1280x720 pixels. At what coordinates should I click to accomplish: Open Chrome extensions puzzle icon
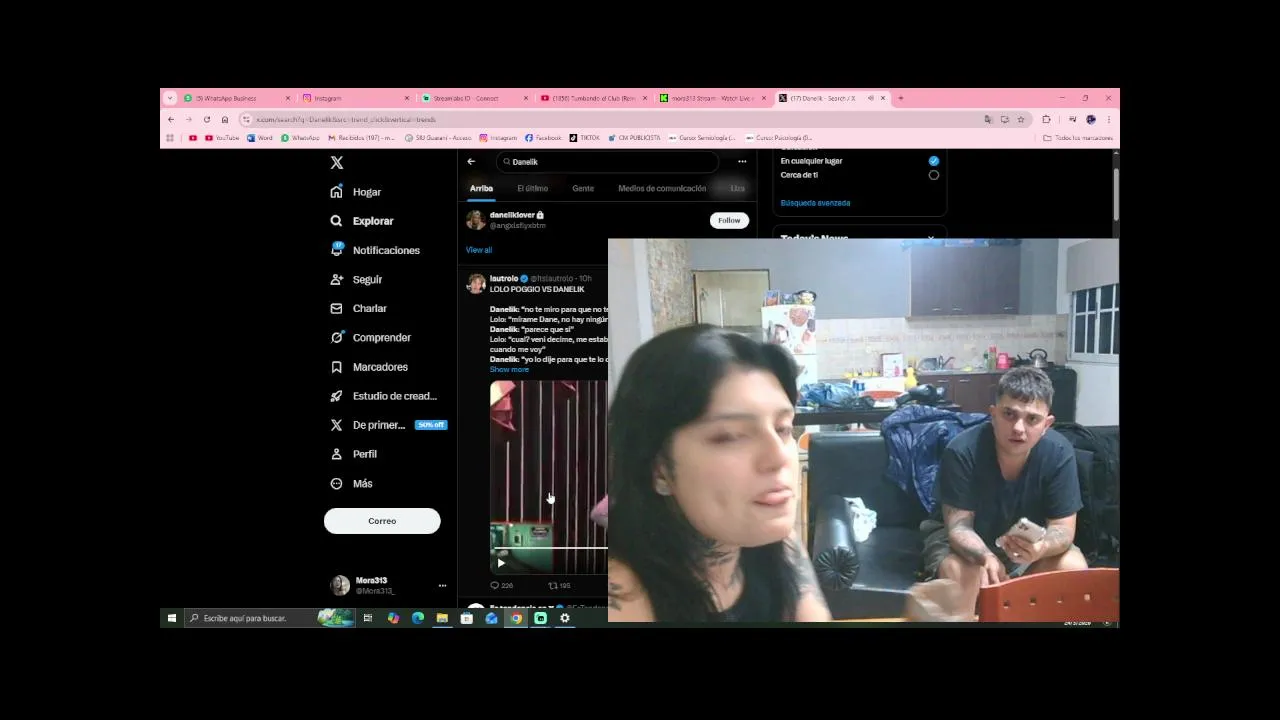1047,119
